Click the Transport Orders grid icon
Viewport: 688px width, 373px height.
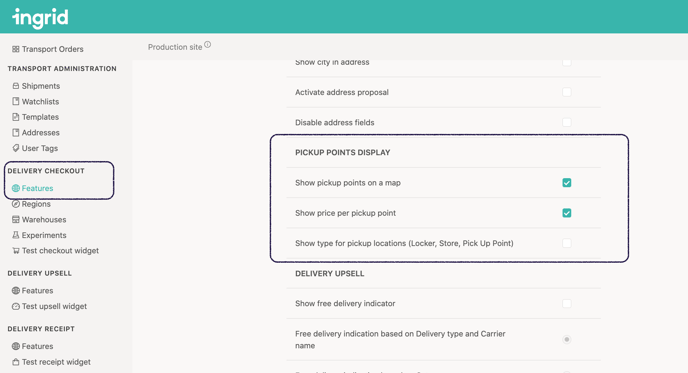pos(16,49)
